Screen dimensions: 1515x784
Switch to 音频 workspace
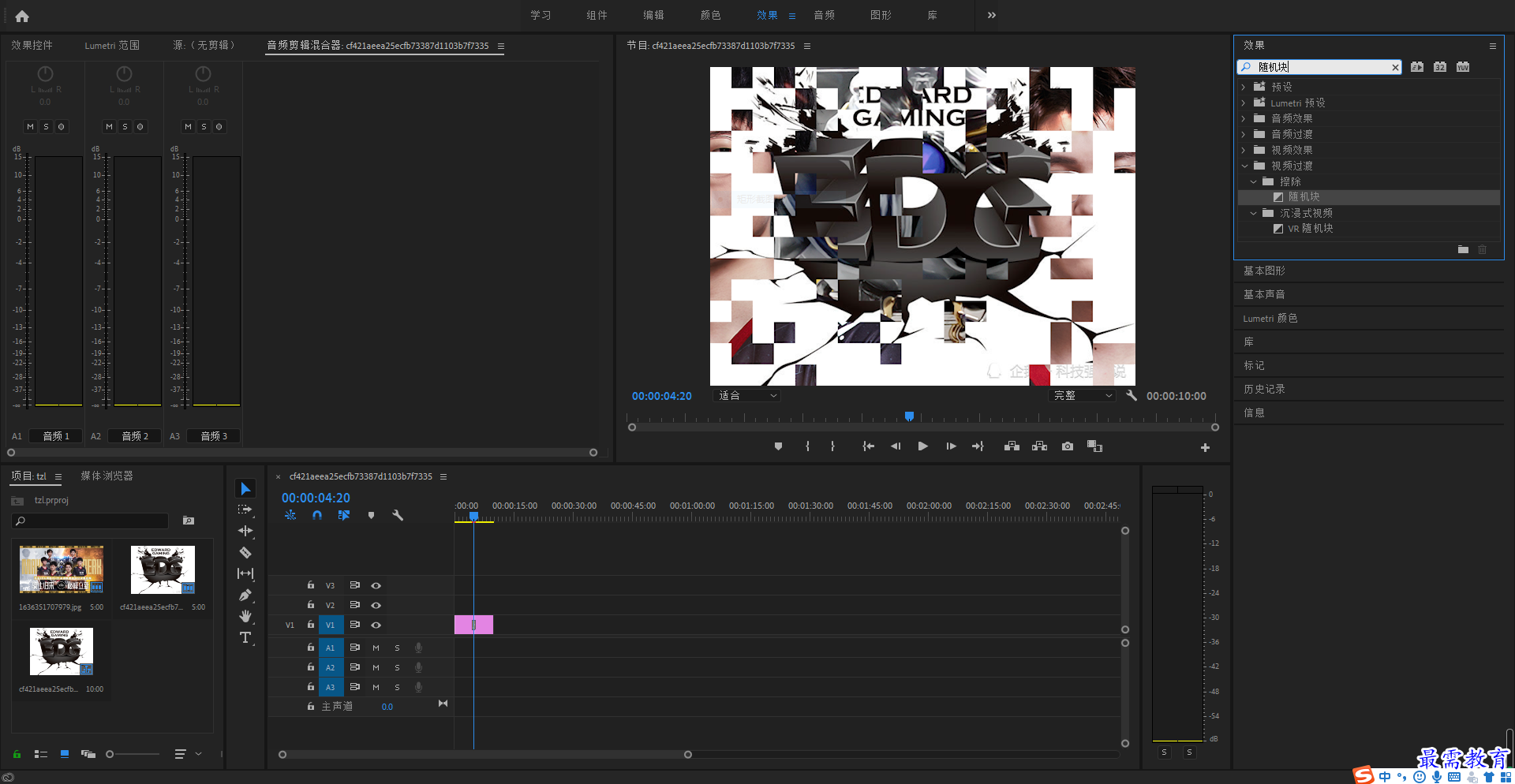[x=824, y=15]
